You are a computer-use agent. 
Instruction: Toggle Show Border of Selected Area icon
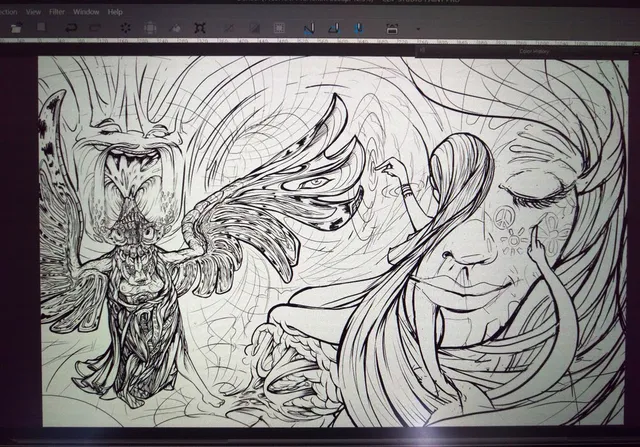[279, 28]
